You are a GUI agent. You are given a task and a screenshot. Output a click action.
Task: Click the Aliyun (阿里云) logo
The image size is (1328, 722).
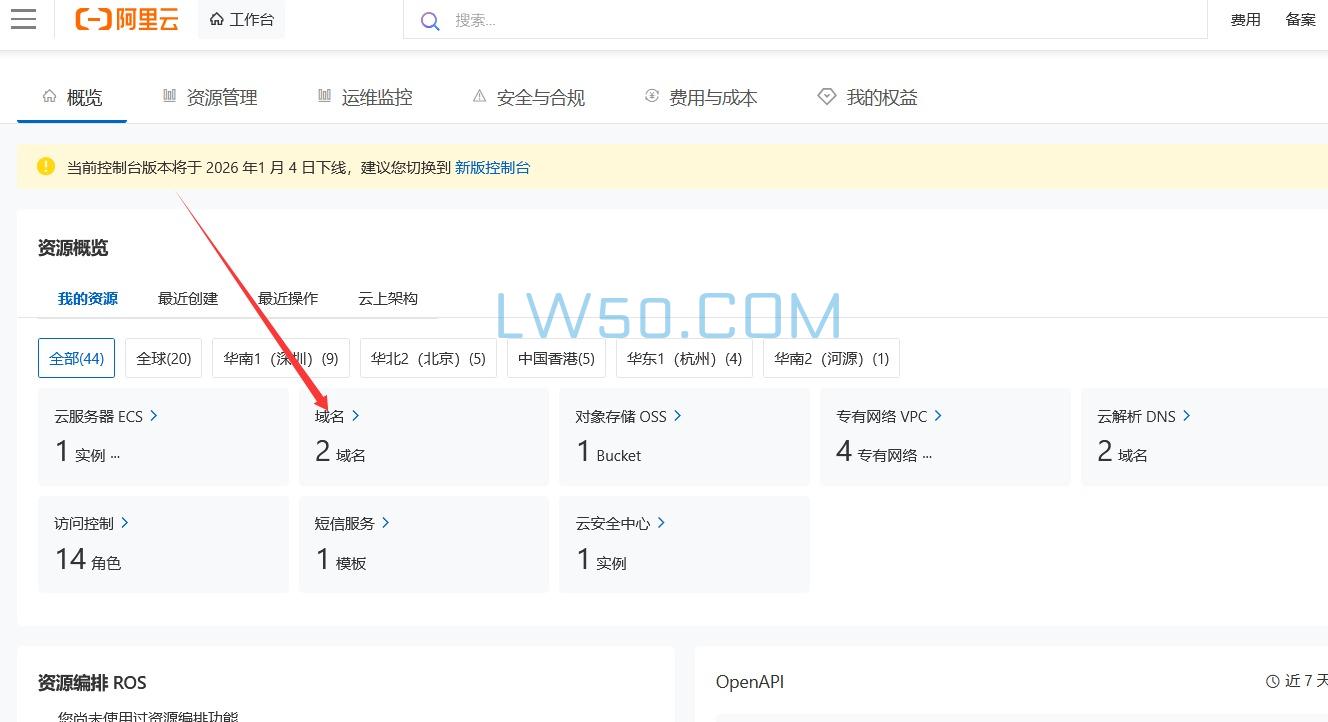(127, 19)
